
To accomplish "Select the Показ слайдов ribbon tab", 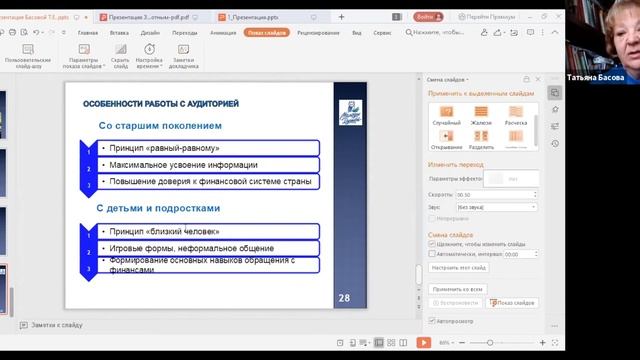I will pyautogui.click(x=267, y=33).
